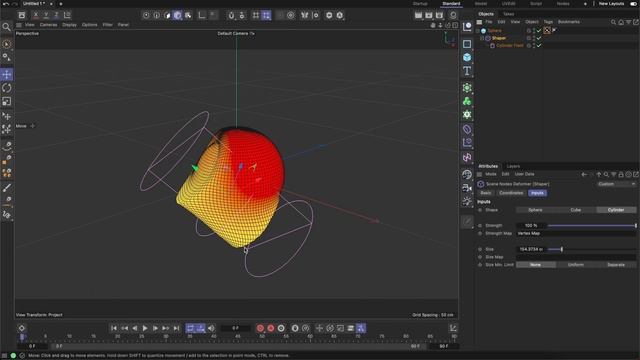Click the lock icon in Attributes manager
640x360 pixels.
coord(621,175)
